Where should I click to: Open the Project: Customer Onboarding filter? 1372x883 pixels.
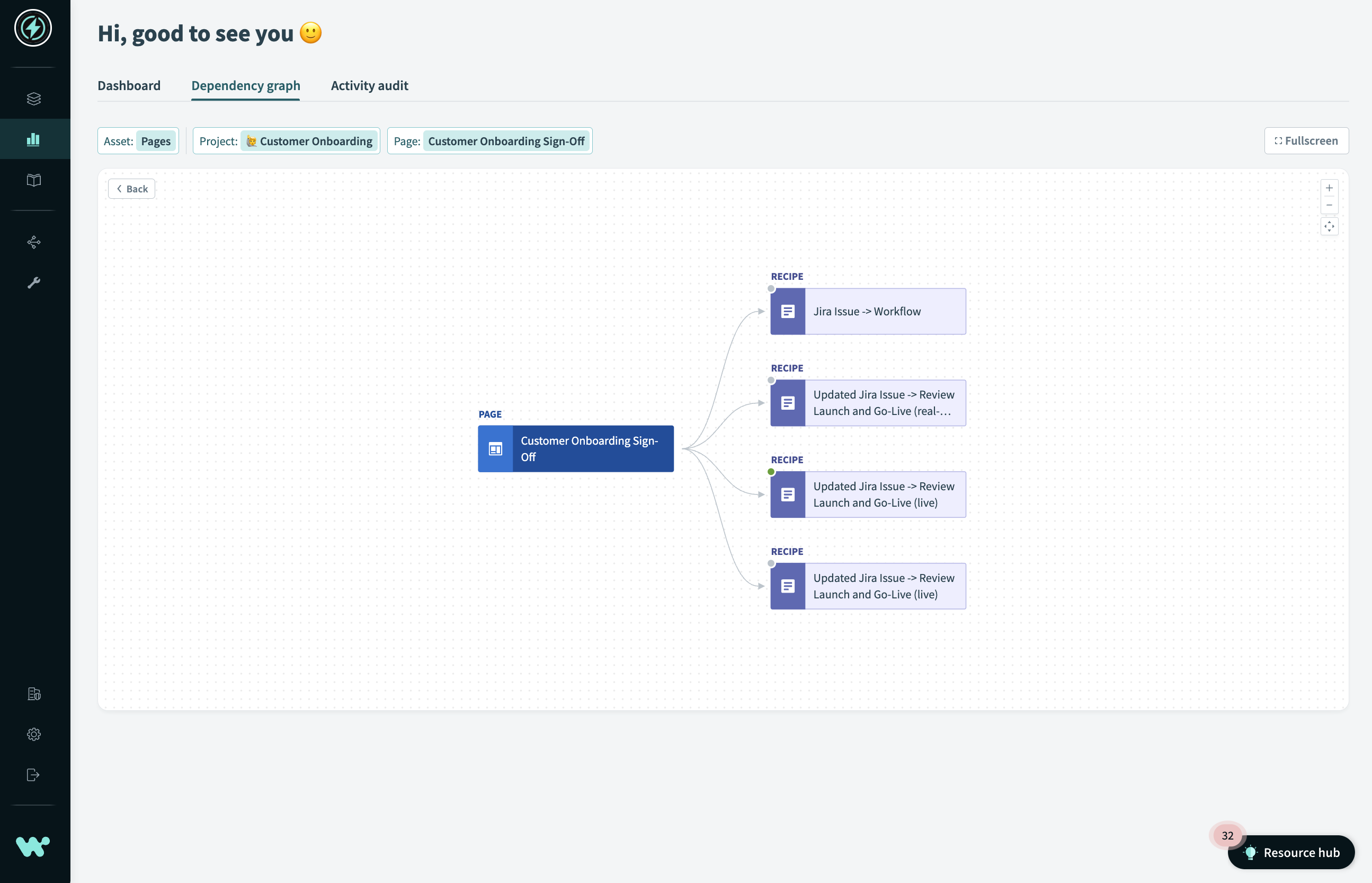[x=287, y=140]
